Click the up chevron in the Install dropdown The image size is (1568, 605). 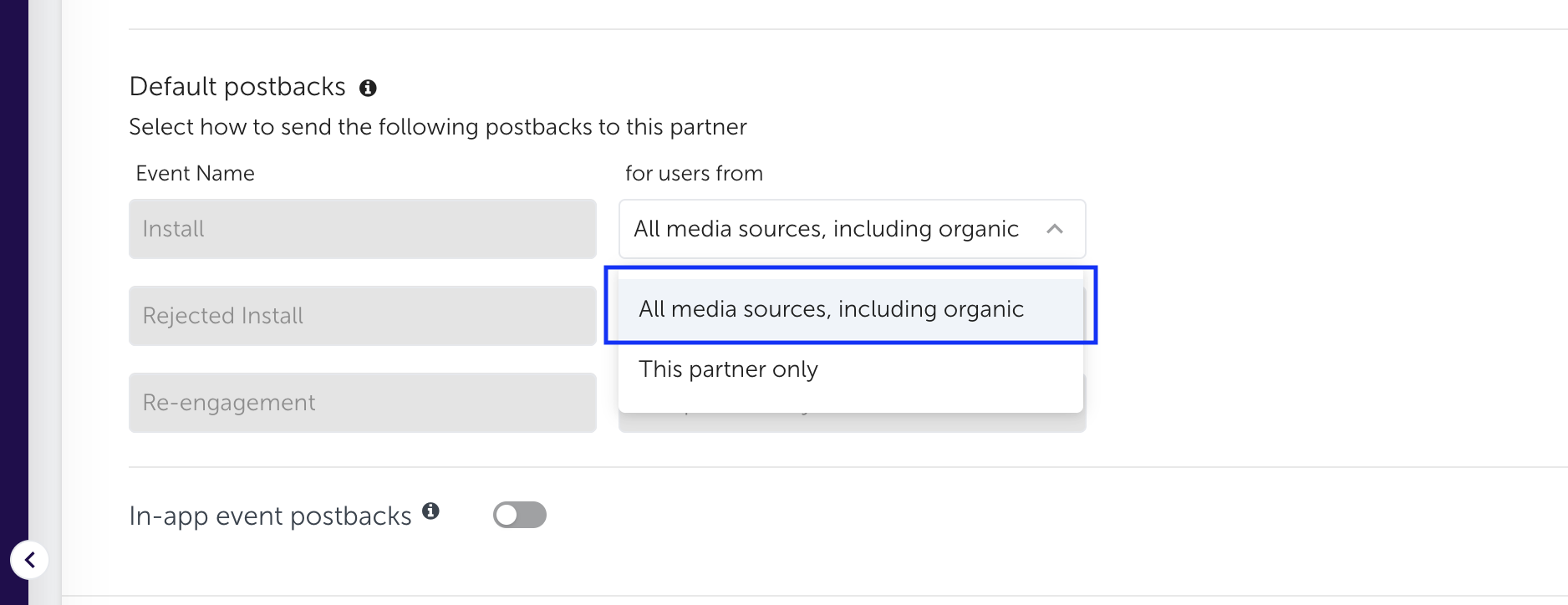pos(1055,229)
